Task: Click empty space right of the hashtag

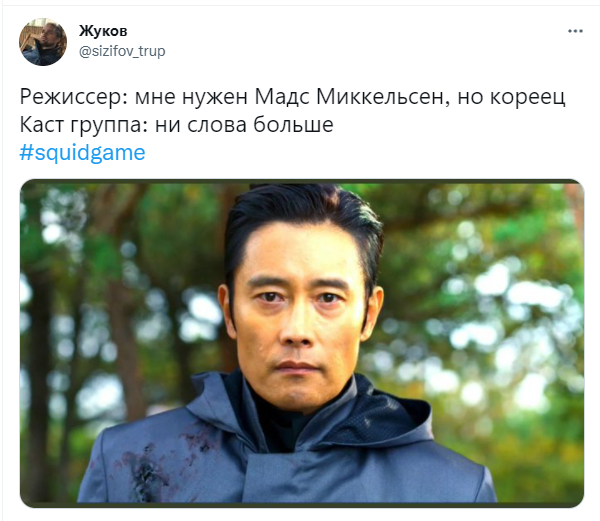Action: coord(344,153)
